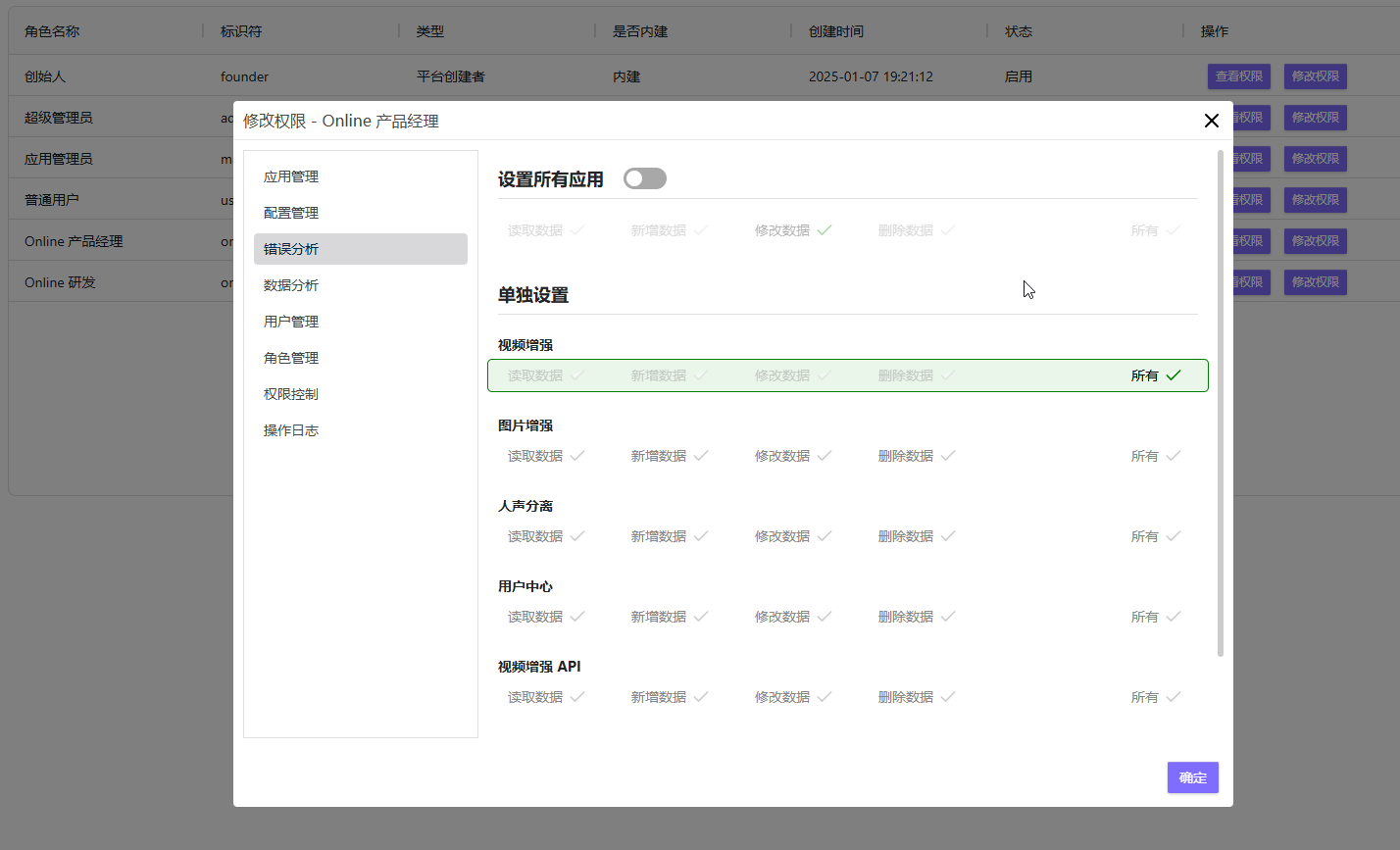The image size is (1400, 850).
Task: Toggle the 设置所有应用 switch
Action: point(644,178)
